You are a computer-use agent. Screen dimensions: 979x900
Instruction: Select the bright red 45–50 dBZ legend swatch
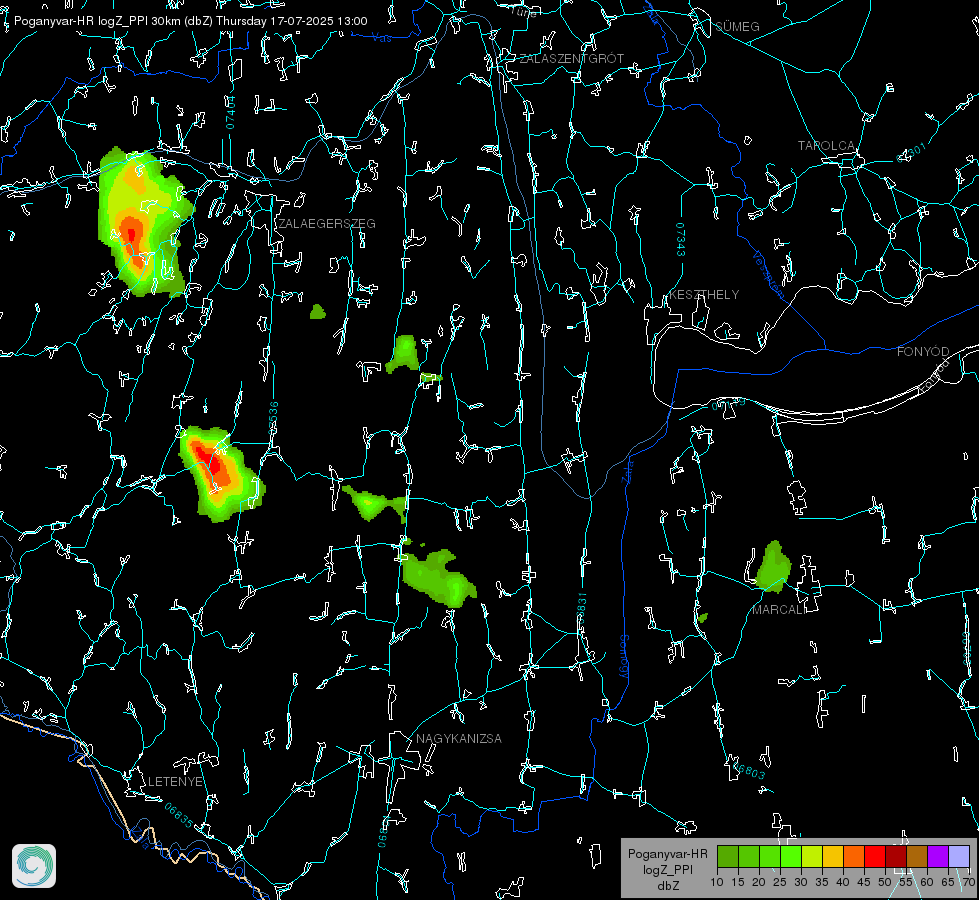point(875,856)
